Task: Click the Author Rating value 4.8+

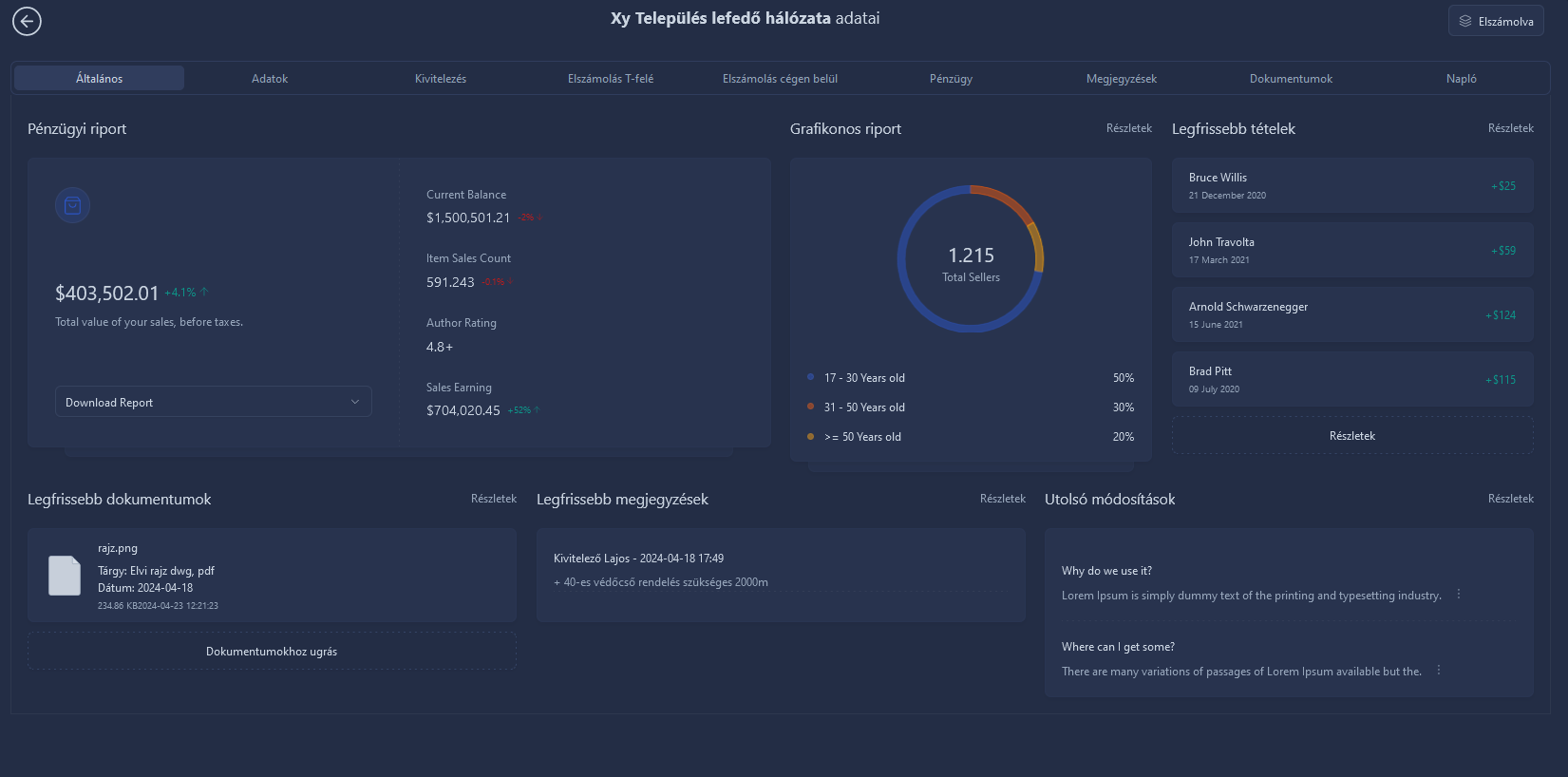Action: [x=440, y=347]
